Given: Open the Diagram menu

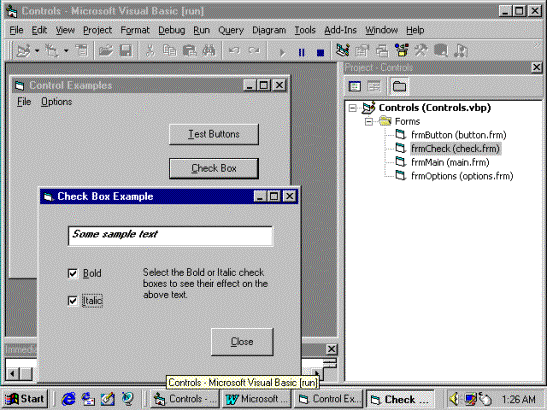Looking at the screenshot, I should pyautogui.click(x=269, y=30).
